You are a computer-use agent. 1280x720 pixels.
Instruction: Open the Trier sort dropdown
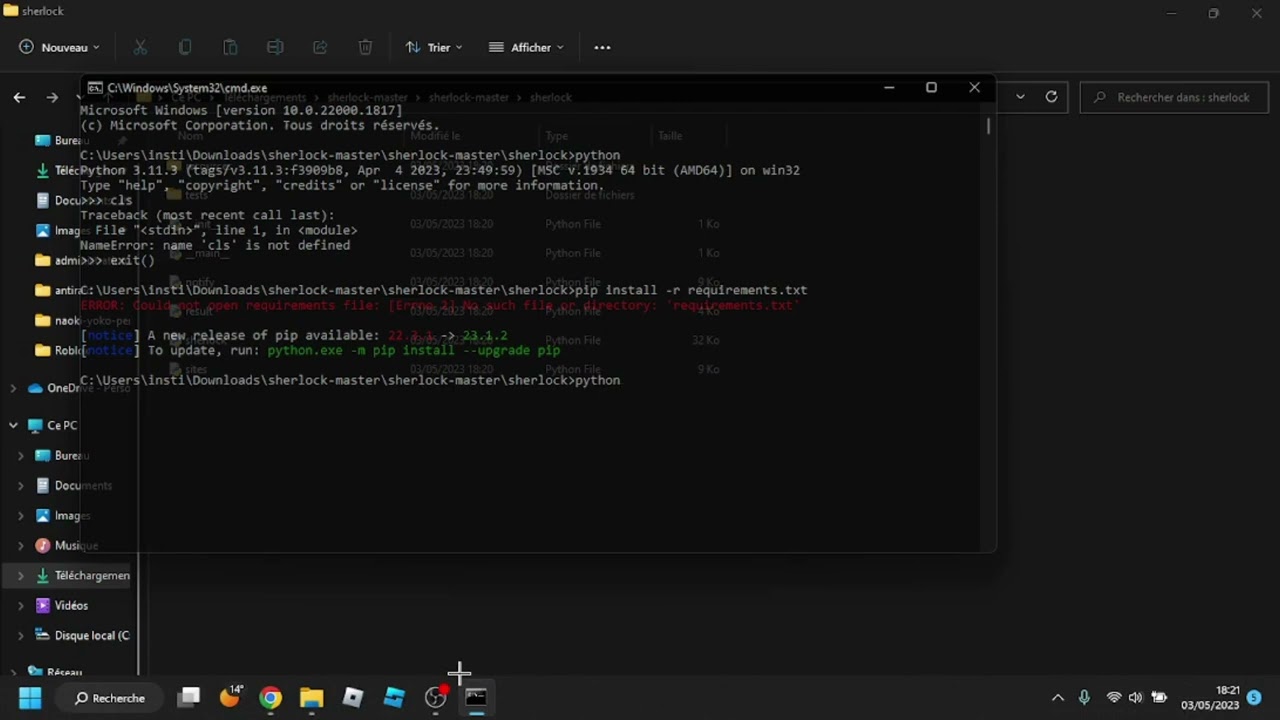pyautogui.click(x=434, y=47)
